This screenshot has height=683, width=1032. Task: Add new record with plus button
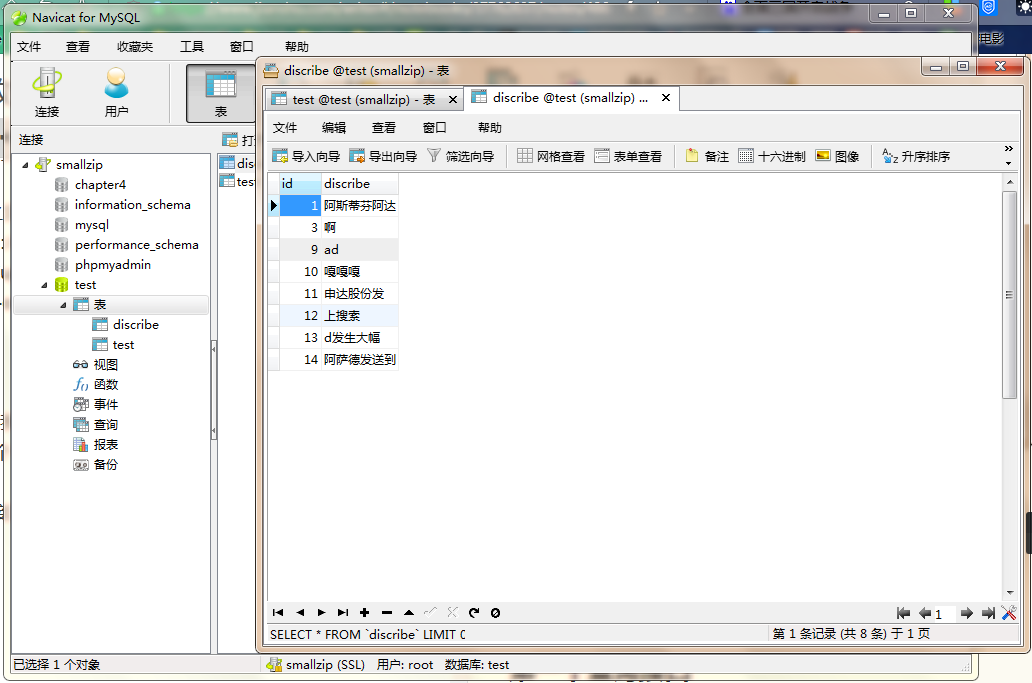(x=365, y=613)
